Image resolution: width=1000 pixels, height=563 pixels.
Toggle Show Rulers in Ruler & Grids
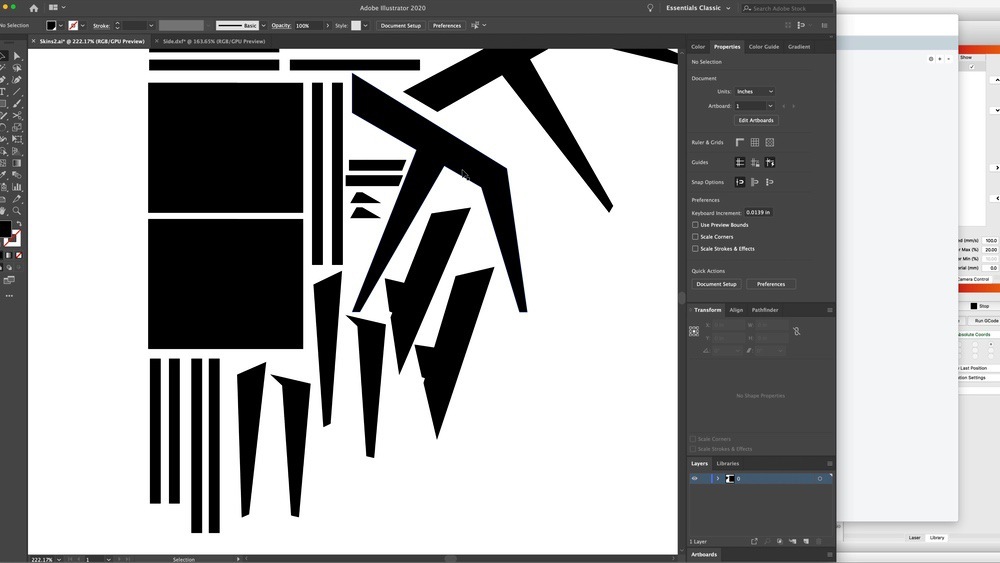click(x=740, y=142)
